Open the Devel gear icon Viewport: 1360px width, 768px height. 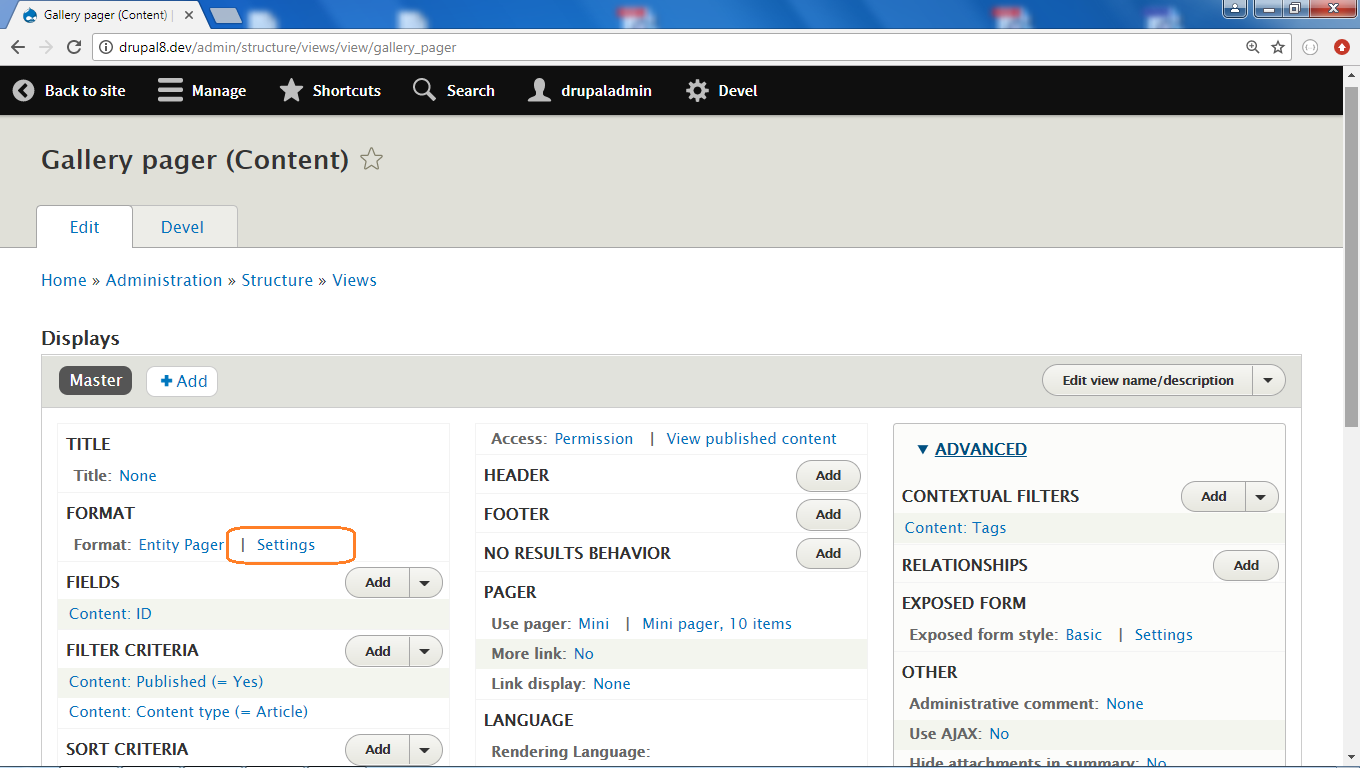[x=697, y=90]
